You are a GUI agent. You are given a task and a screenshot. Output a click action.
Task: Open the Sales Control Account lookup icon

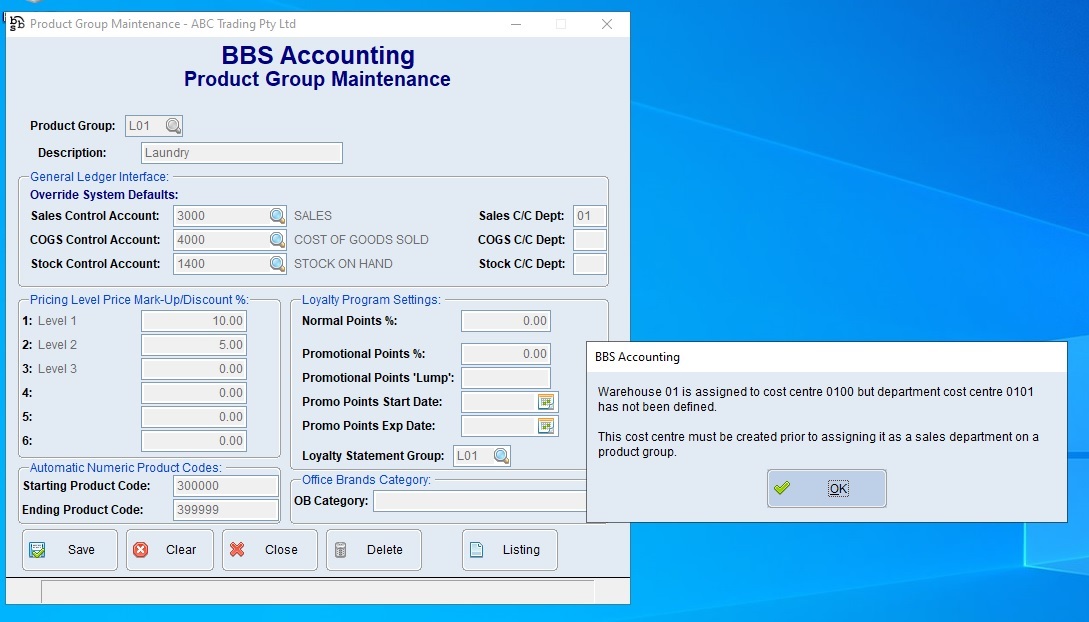pos(277,216)
